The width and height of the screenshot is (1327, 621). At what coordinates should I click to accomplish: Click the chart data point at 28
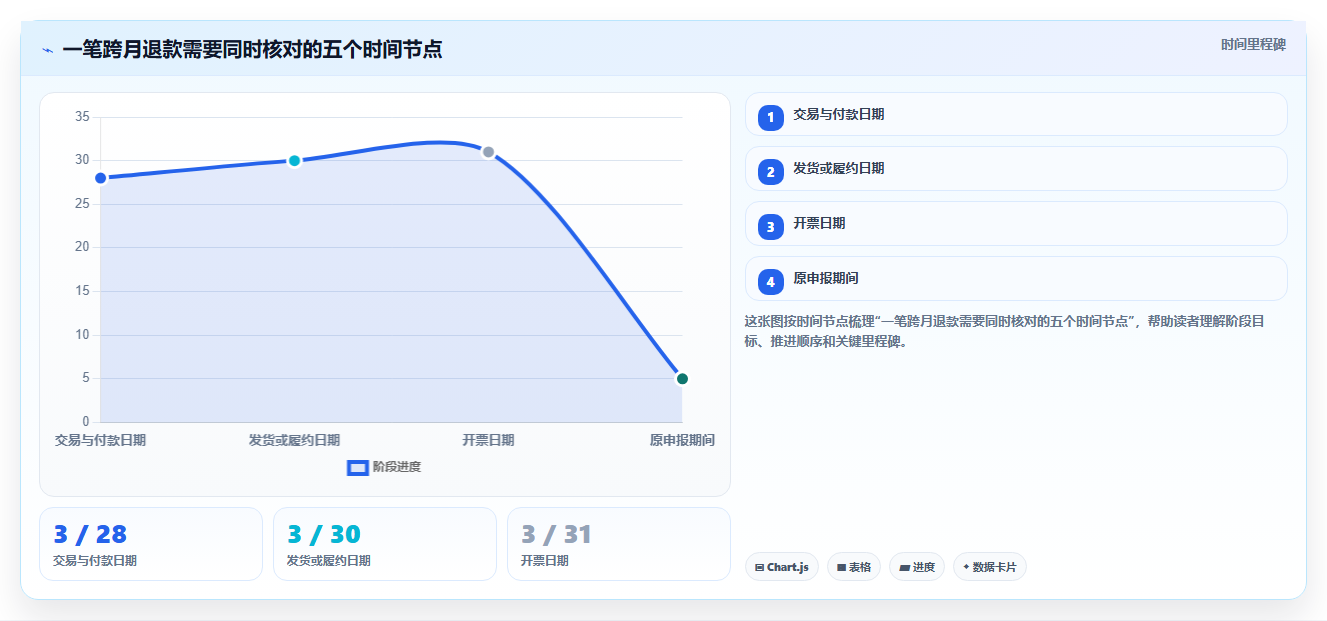[x=100, y=178]
